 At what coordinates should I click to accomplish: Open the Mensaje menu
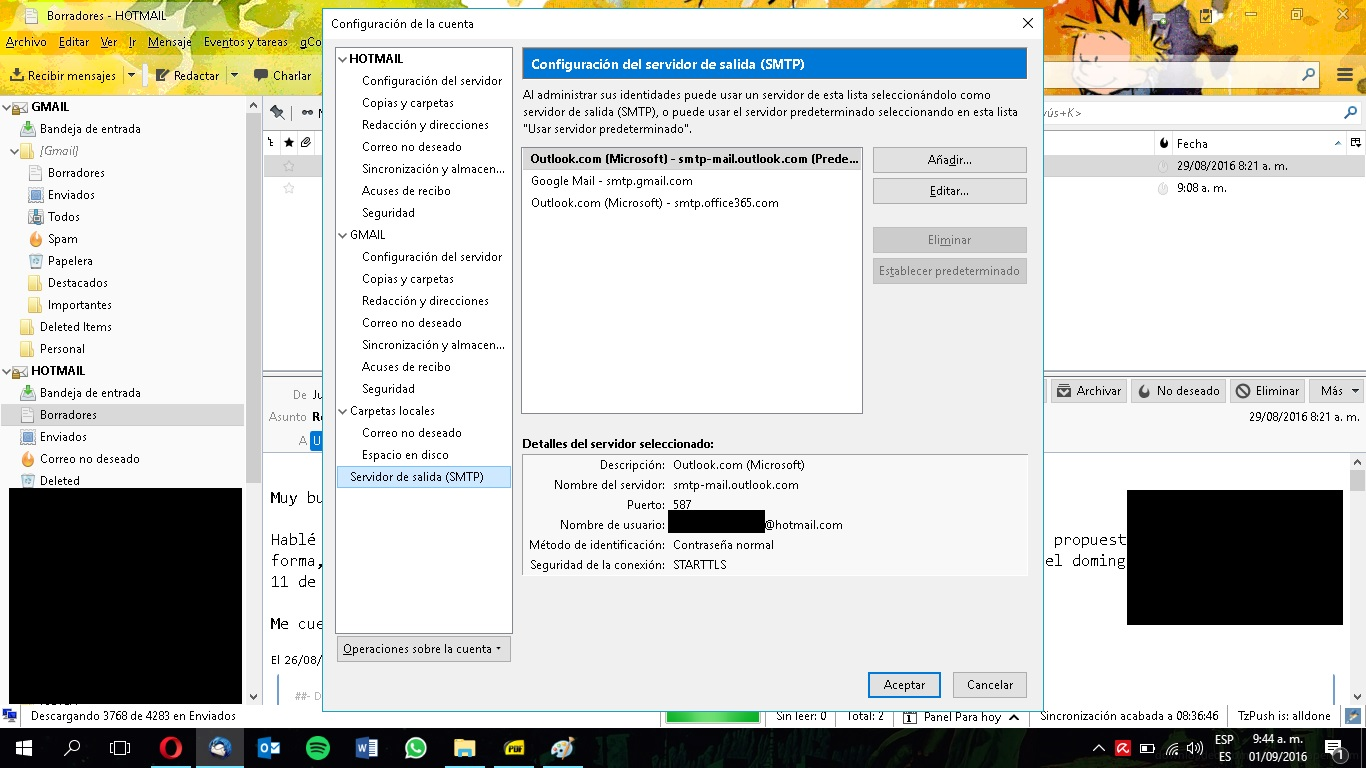point(170,42)
